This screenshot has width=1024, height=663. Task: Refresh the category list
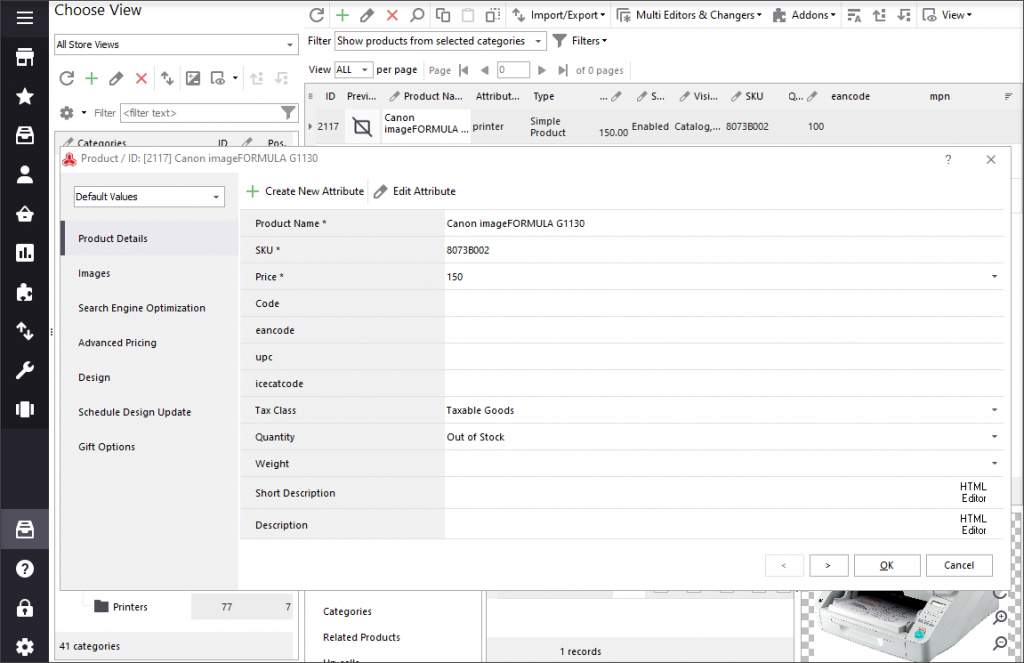[x=67, y=78]
